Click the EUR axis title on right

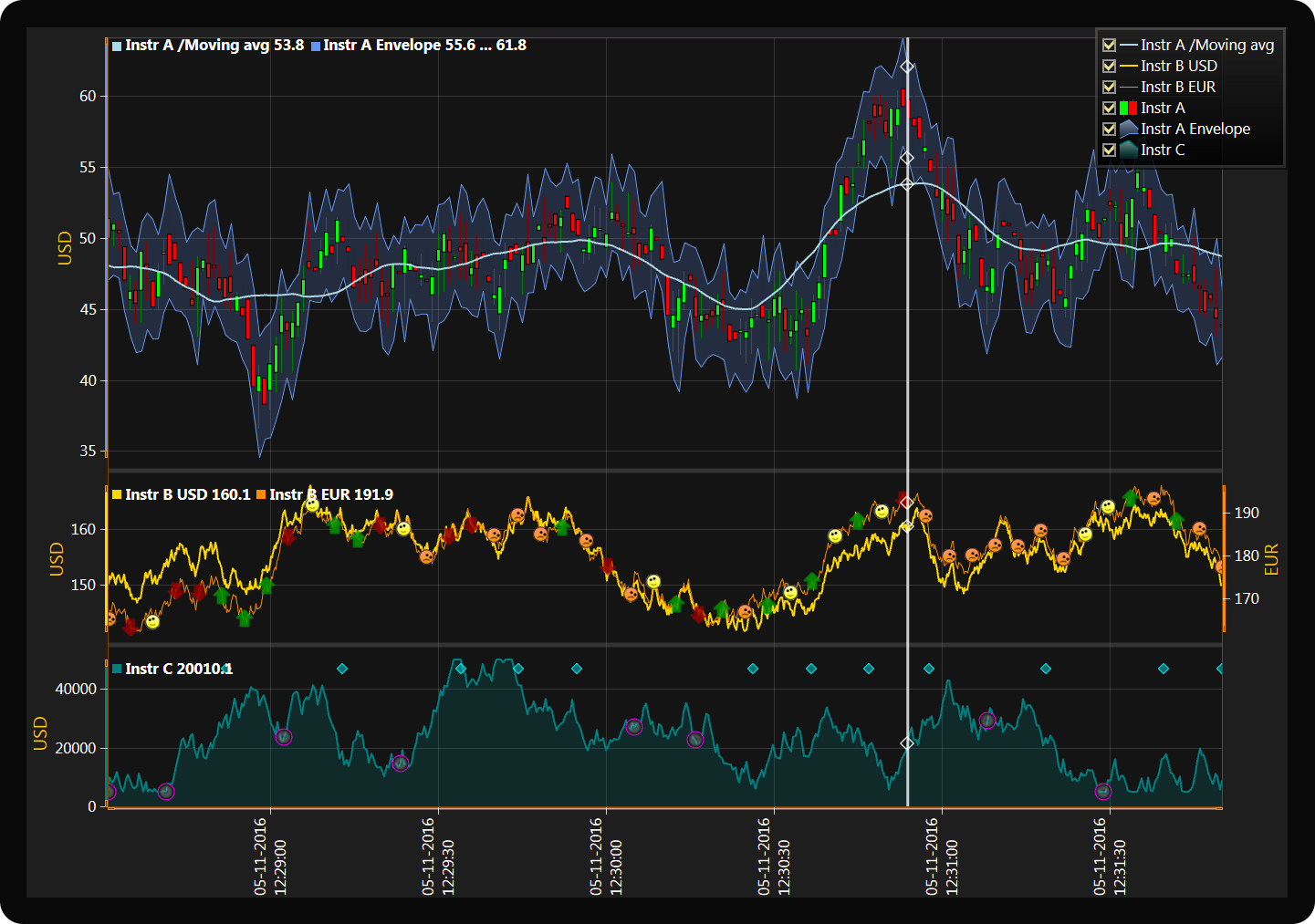pos(1271,559)
